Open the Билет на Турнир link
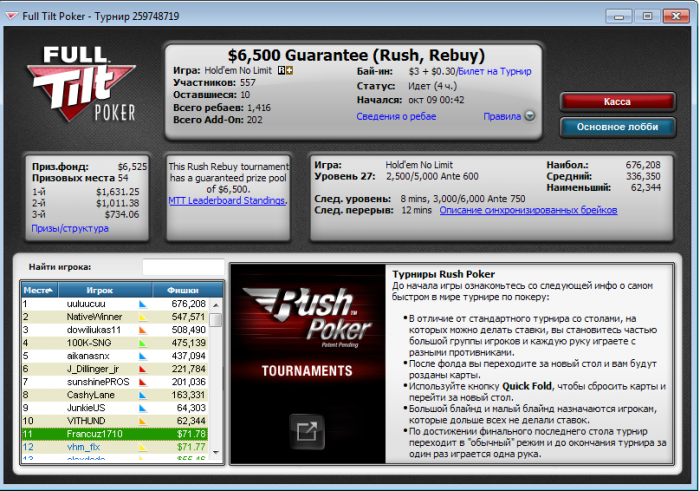 (x=495, y=71)
